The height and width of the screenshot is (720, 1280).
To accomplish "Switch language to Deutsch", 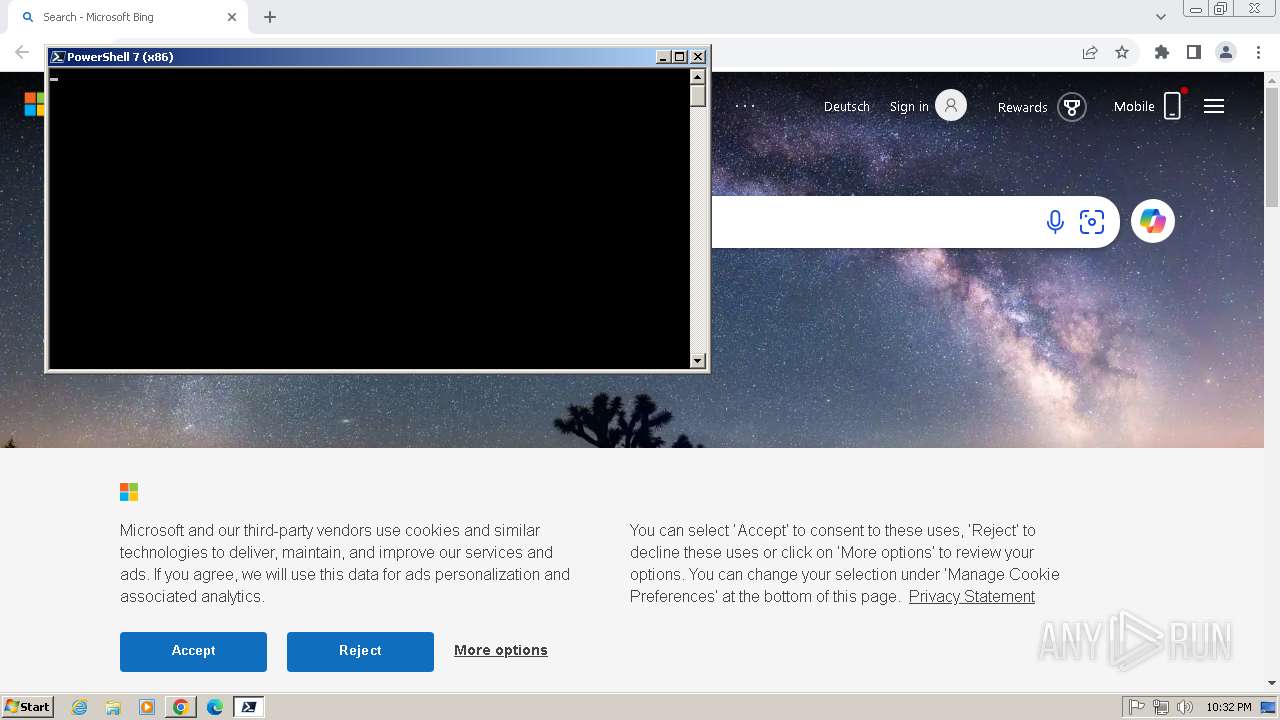I will pyautogui.click(x=847, y=106).
